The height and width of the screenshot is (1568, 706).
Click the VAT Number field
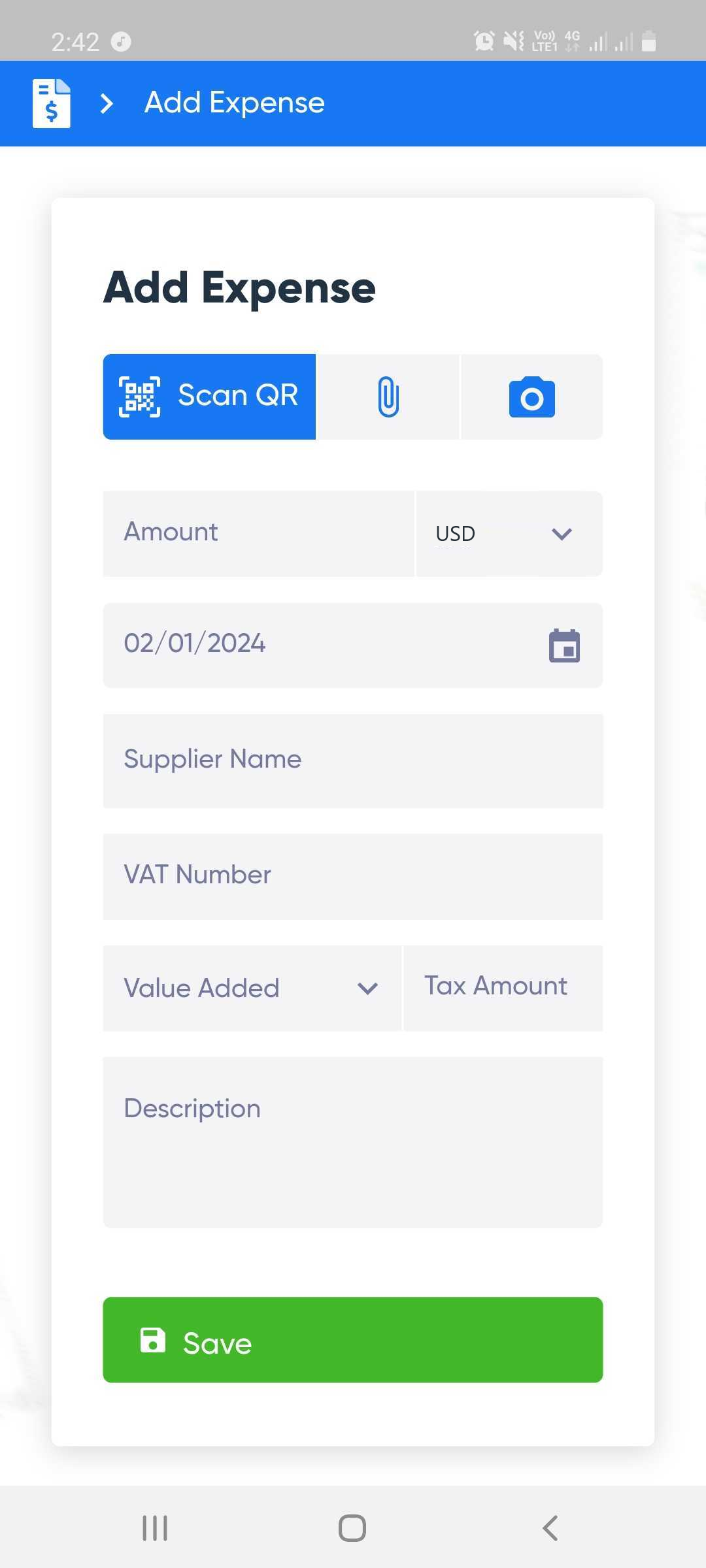tap(352, 875)
